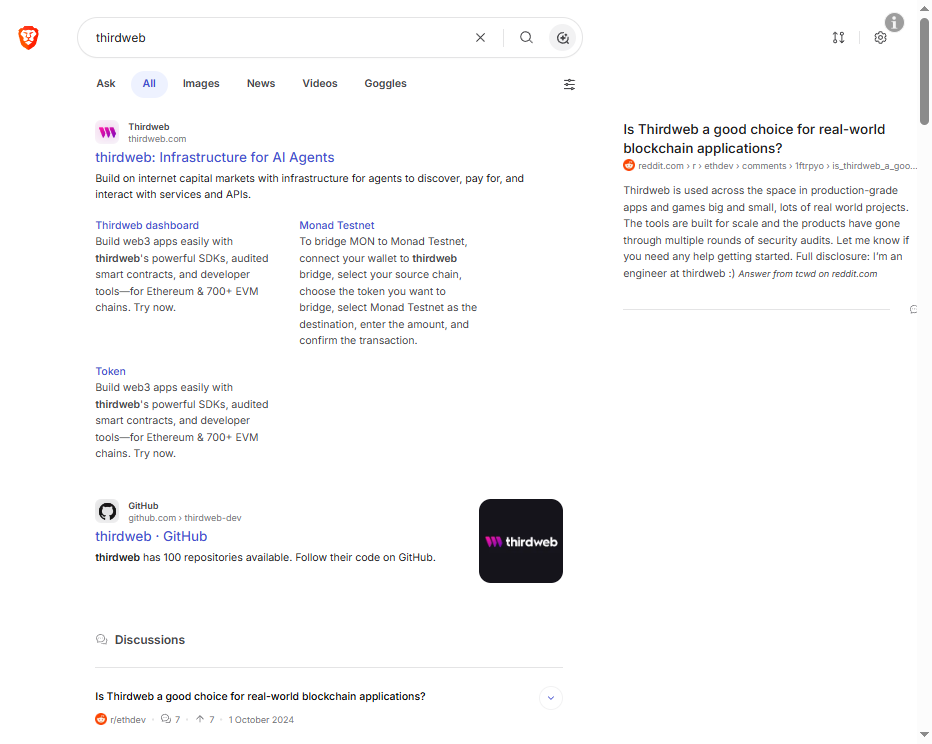Click the ranking arrows icon
Screen dimensions: 932x744
tap(838, 37)
